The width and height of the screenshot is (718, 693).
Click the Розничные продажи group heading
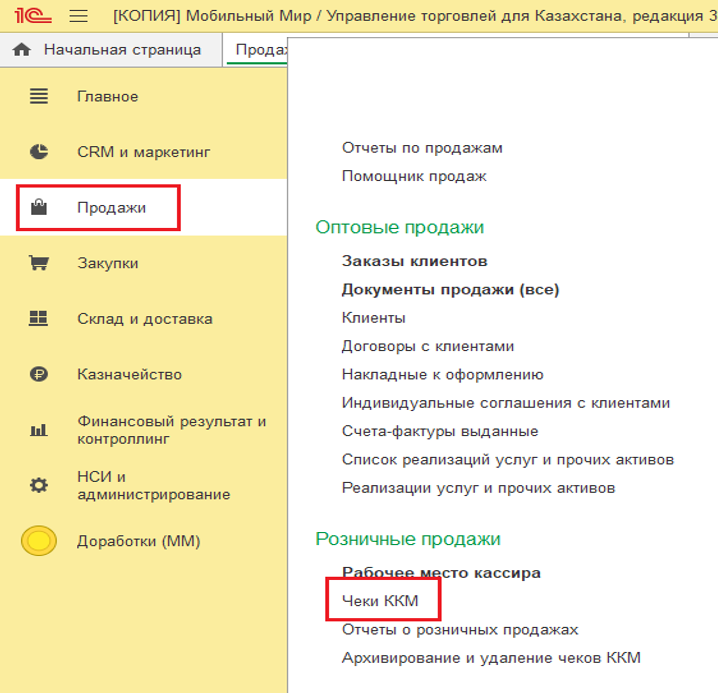click(408, 539)
